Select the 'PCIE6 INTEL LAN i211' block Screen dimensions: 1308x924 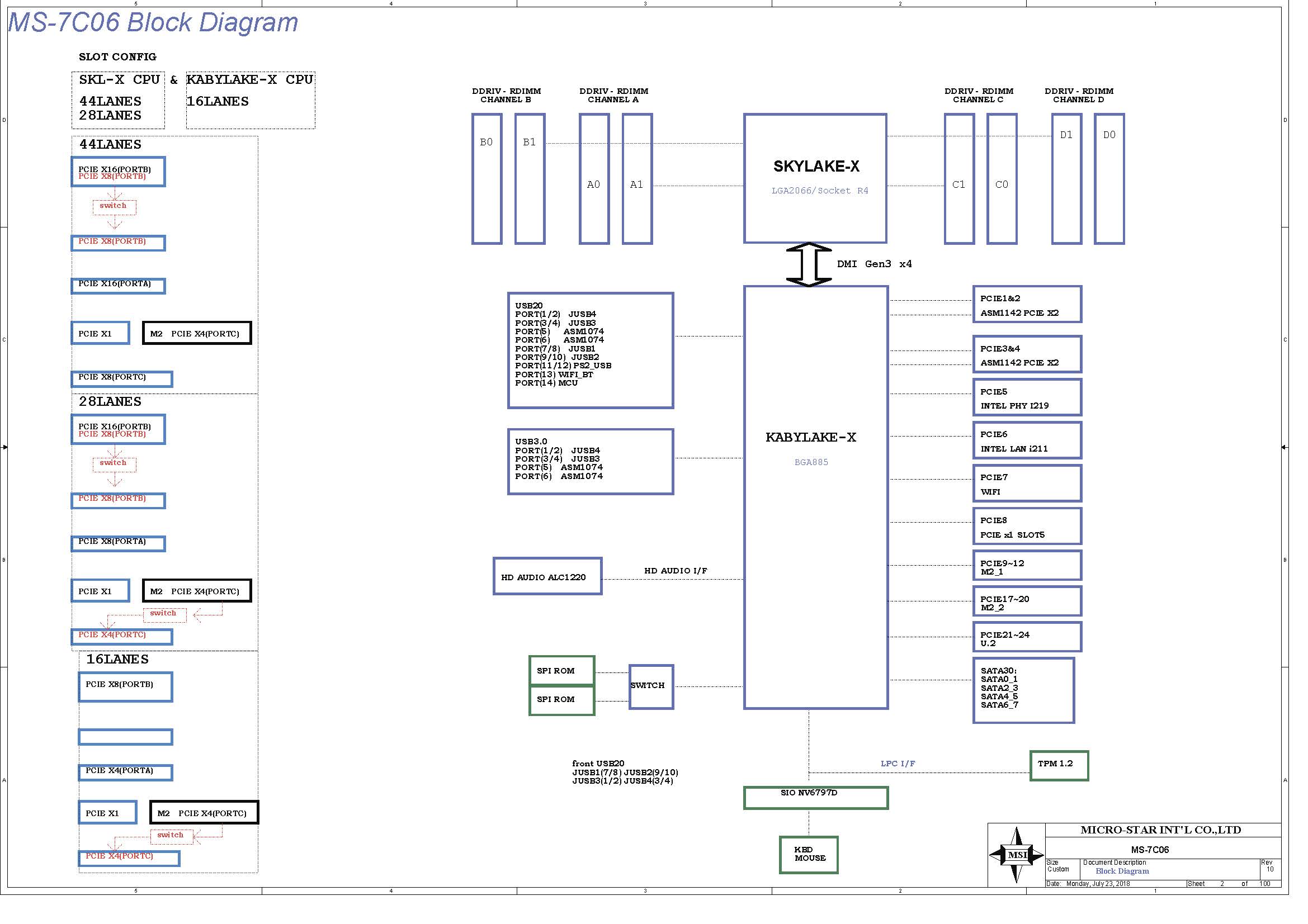point(1027,440)
